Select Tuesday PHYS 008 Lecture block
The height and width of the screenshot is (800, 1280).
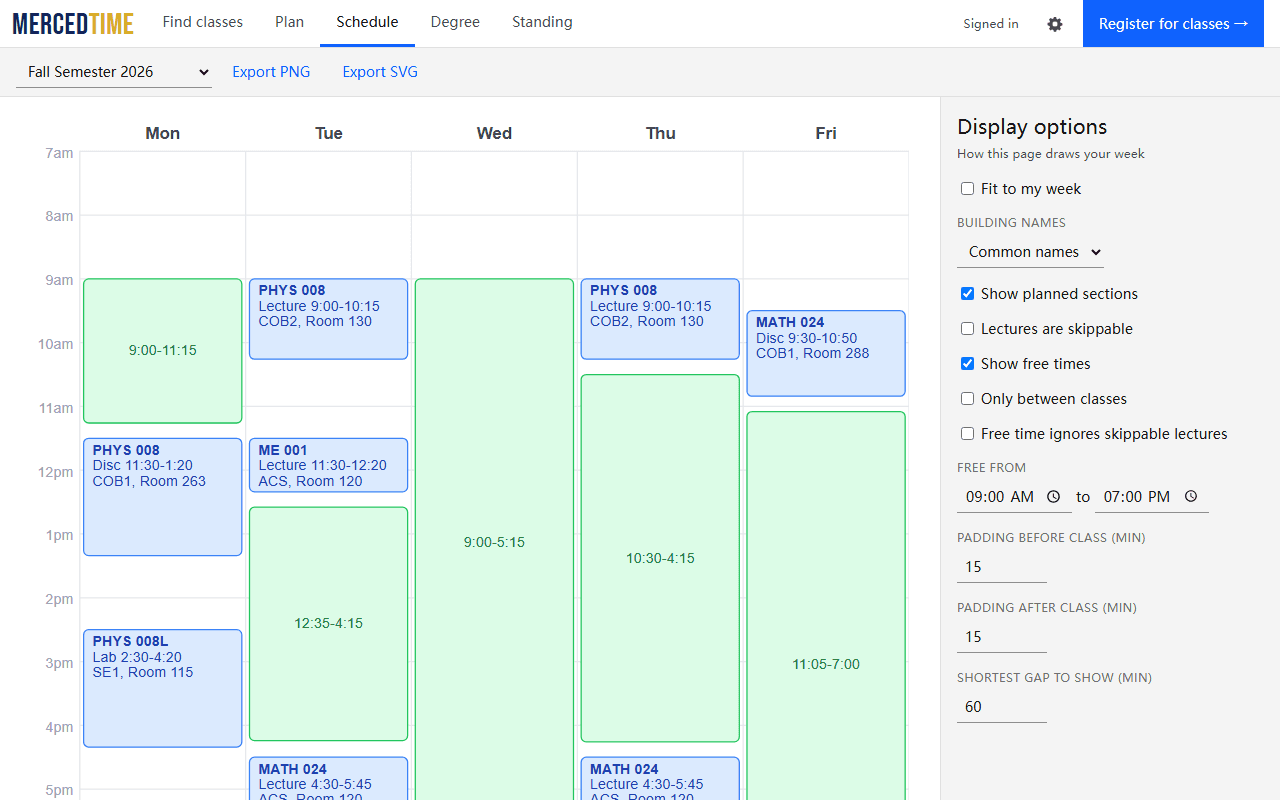329,319
